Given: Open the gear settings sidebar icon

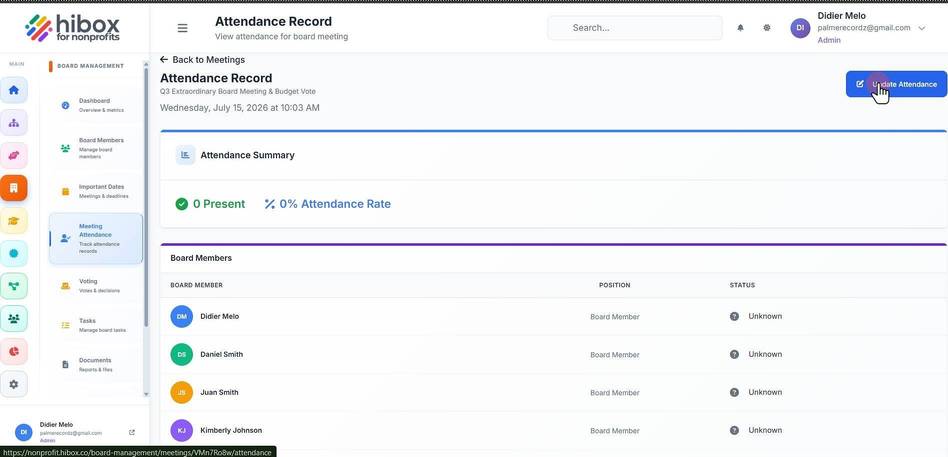Looking at the screenshot, I should [x=14, y=384].
